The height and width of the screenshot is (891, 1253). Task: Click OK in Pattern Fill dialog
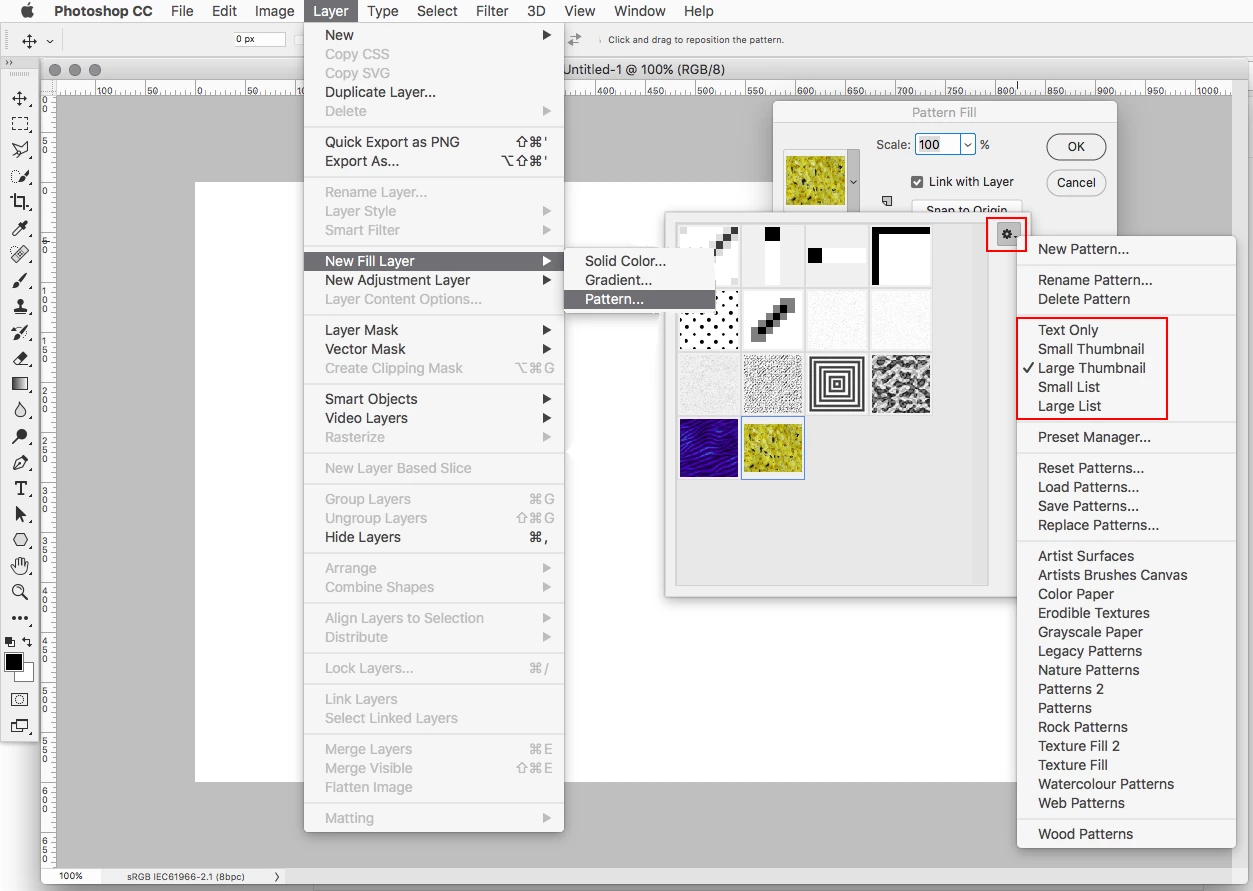(x=1076, y=146)
